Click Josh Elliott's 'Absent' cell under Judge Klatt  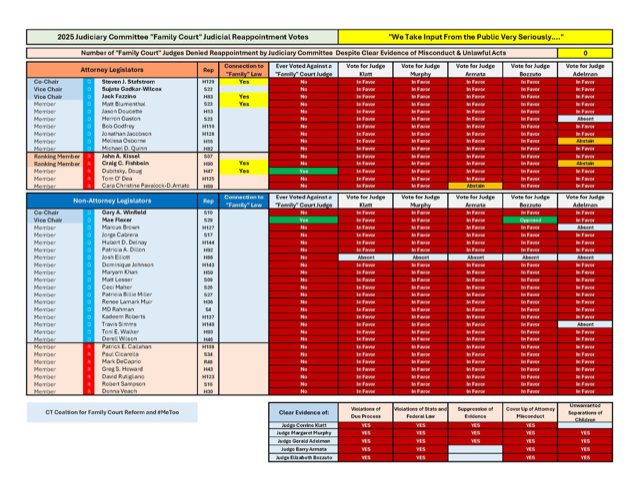tap(366, 257)
